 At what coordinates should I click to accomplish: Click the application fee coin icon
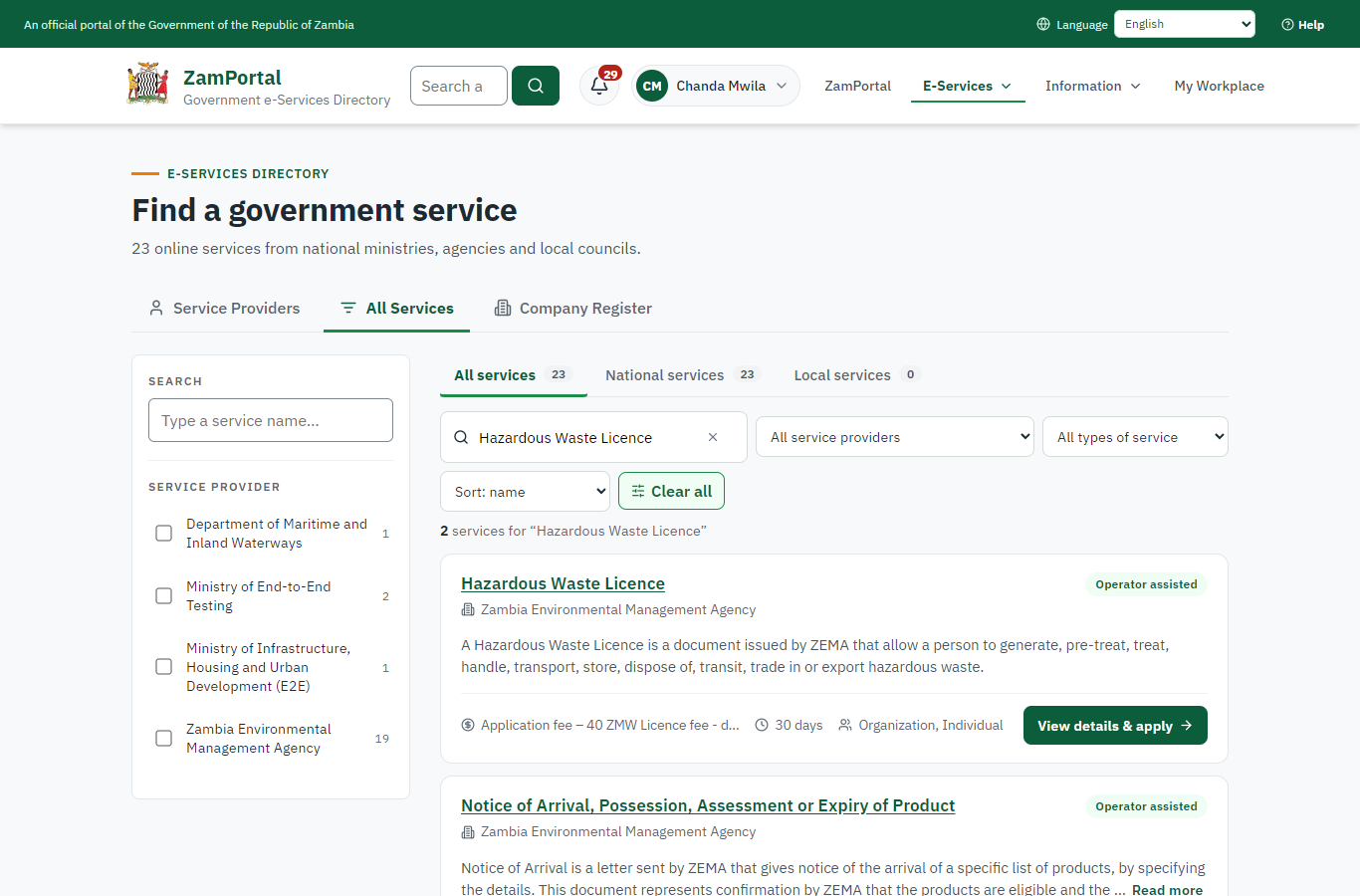coord(468,726)
